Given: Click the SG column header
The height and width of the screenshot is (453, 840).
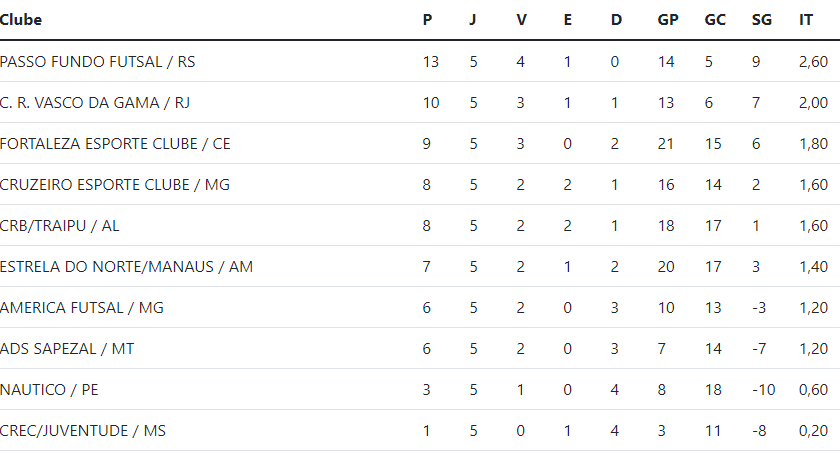Looking at the screenshot, I should pyautogui.click(x=761, y=20).
